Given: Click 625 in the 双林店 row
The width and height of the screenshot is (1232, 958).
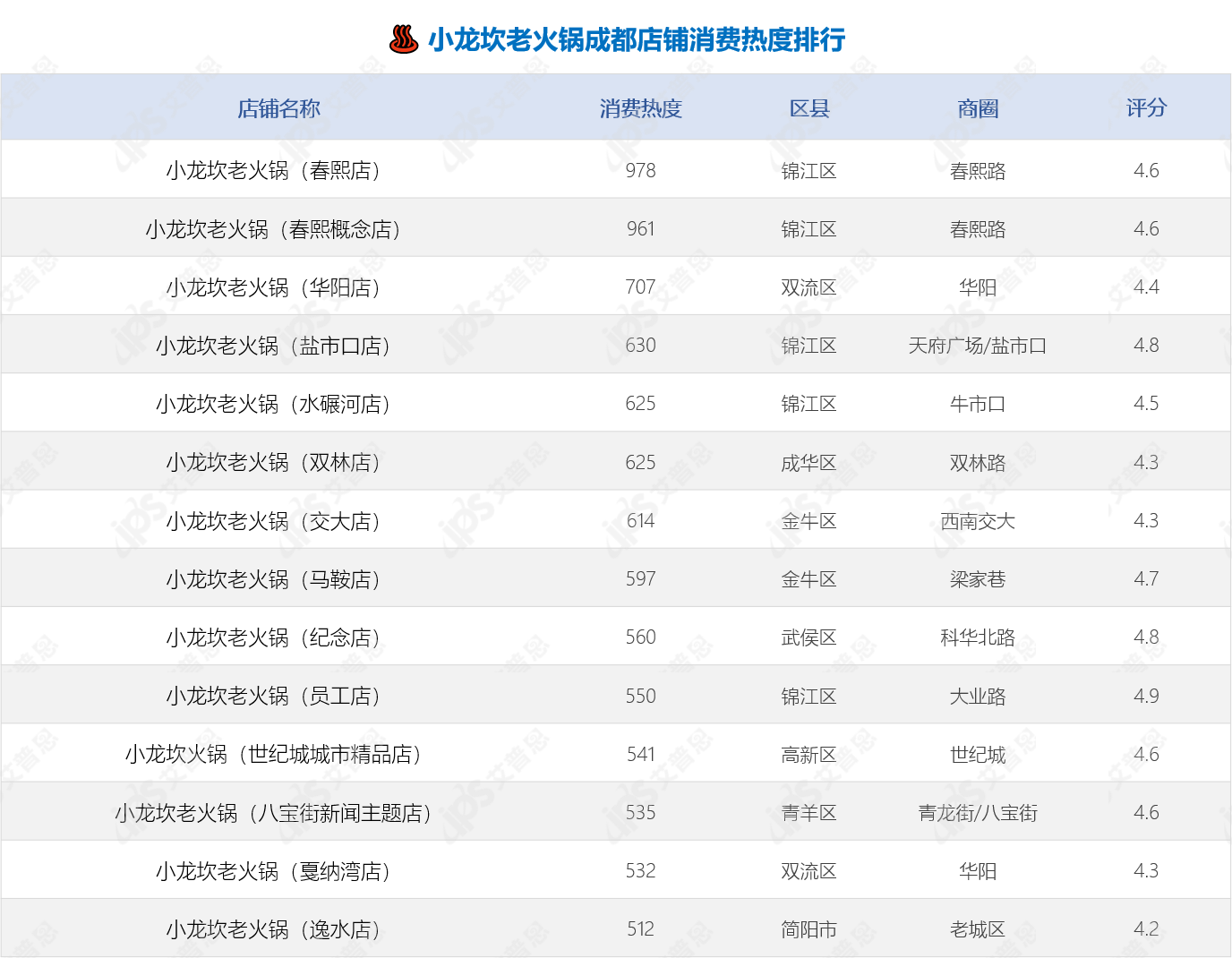Looking at the screenshot, I should click(641, 462).
